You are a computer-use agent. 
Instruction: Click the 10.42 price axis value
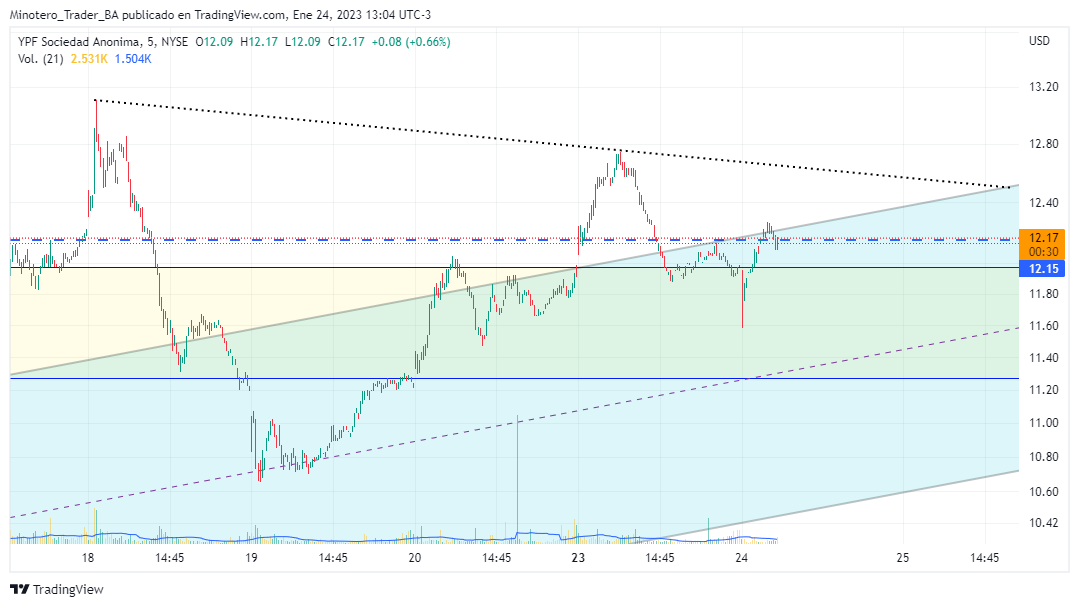(x=1043, y=523)
